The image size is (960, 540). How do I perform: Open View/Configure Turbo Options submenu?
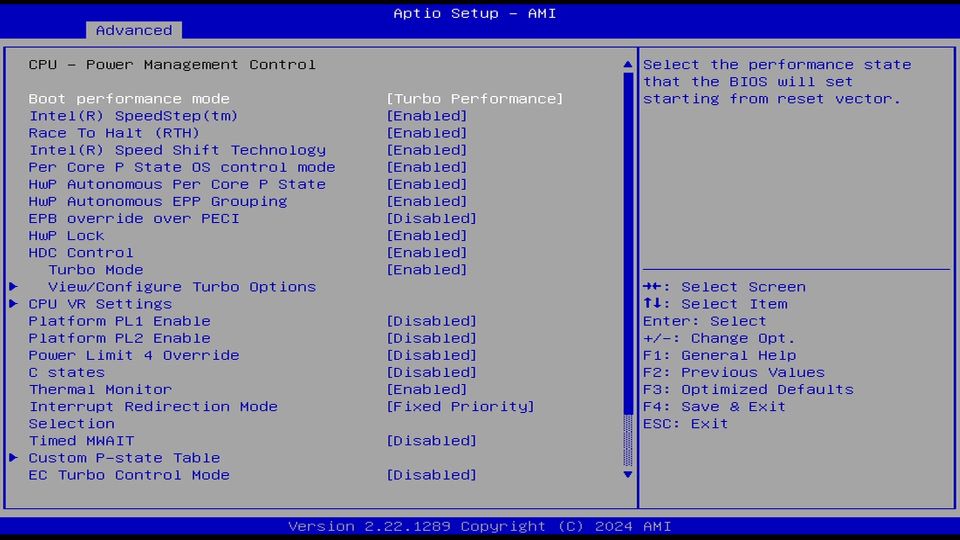pos(182,287)
